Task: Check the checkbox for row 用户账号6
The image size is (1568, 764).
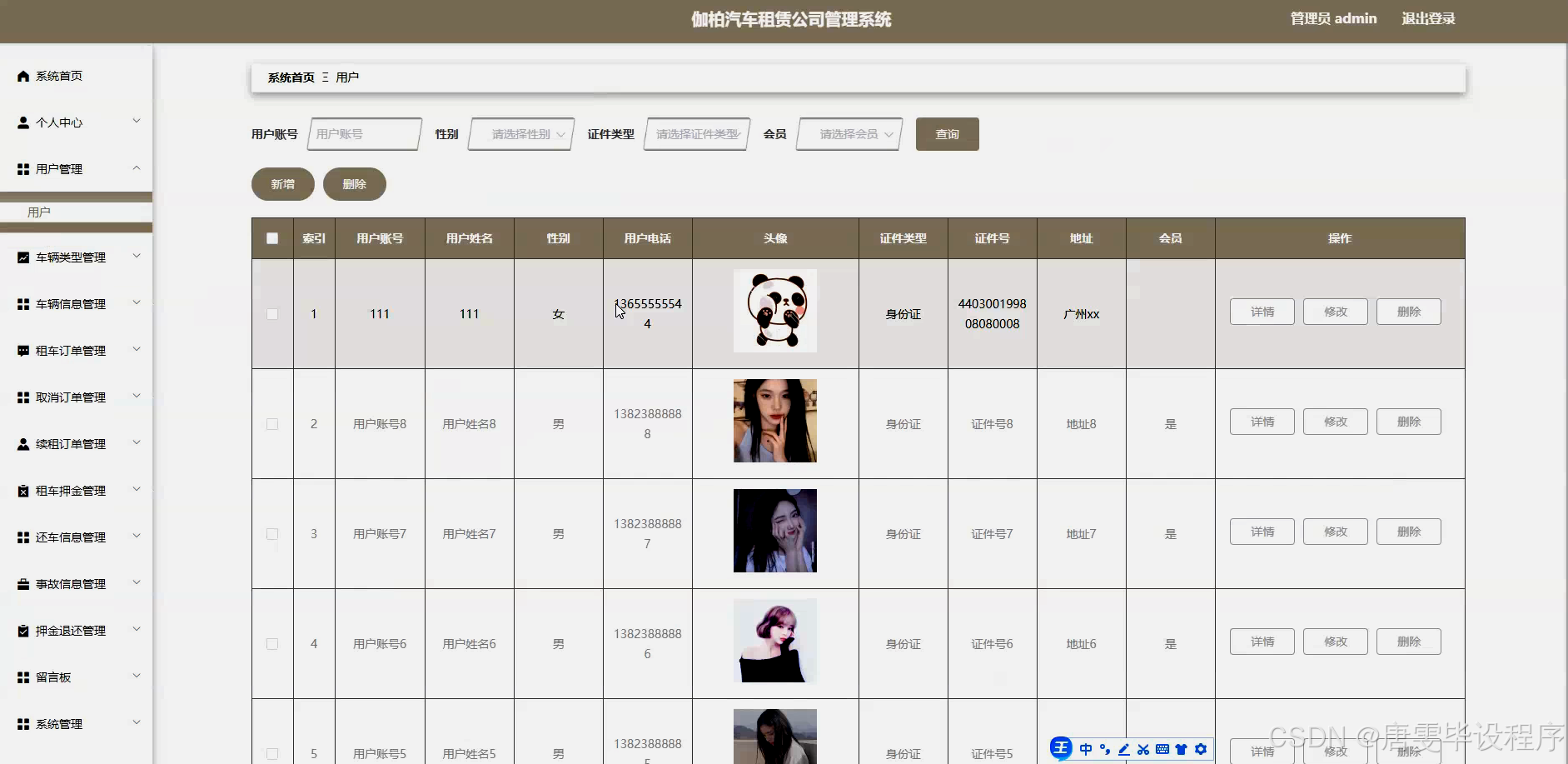Action: (x=272, y=644)
